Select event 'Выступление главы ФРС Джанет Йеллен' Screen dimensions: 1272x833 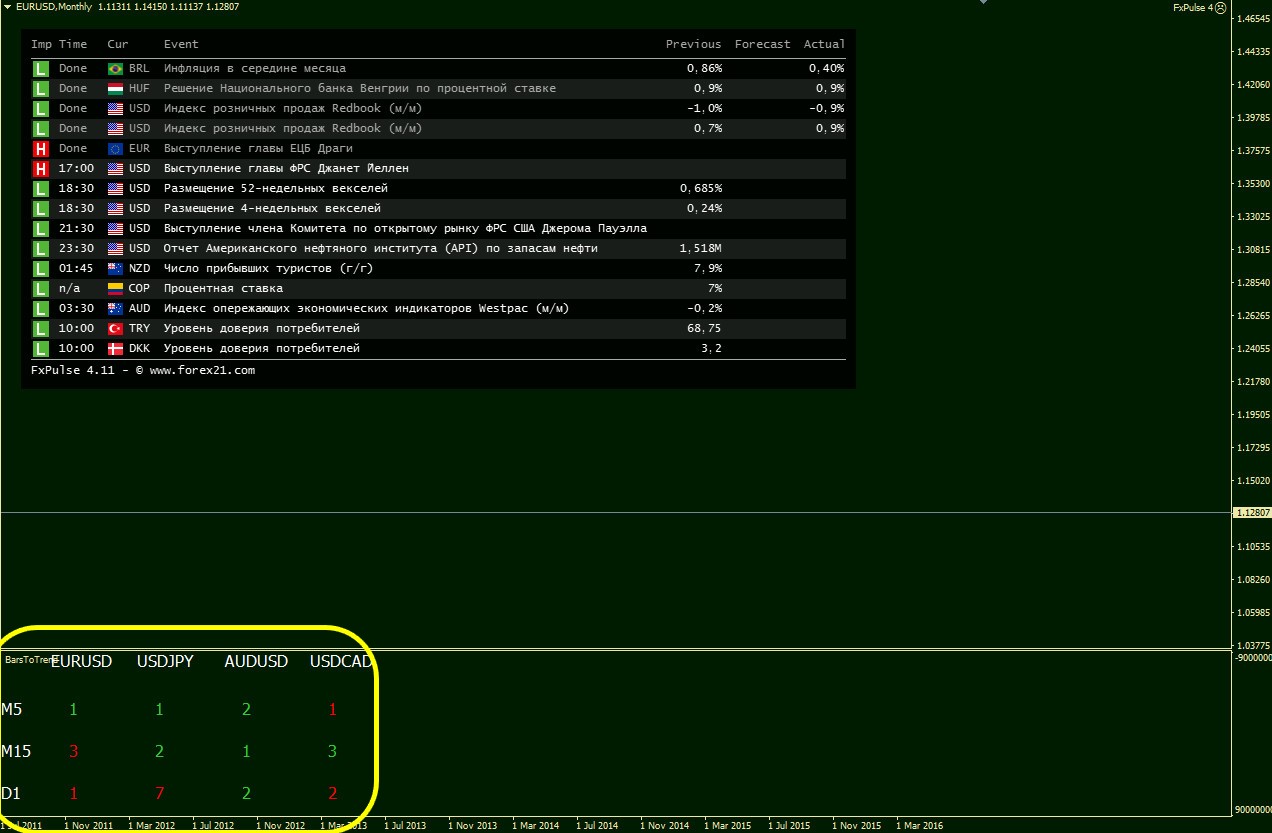pyautogui.click(x=286, y=169)
